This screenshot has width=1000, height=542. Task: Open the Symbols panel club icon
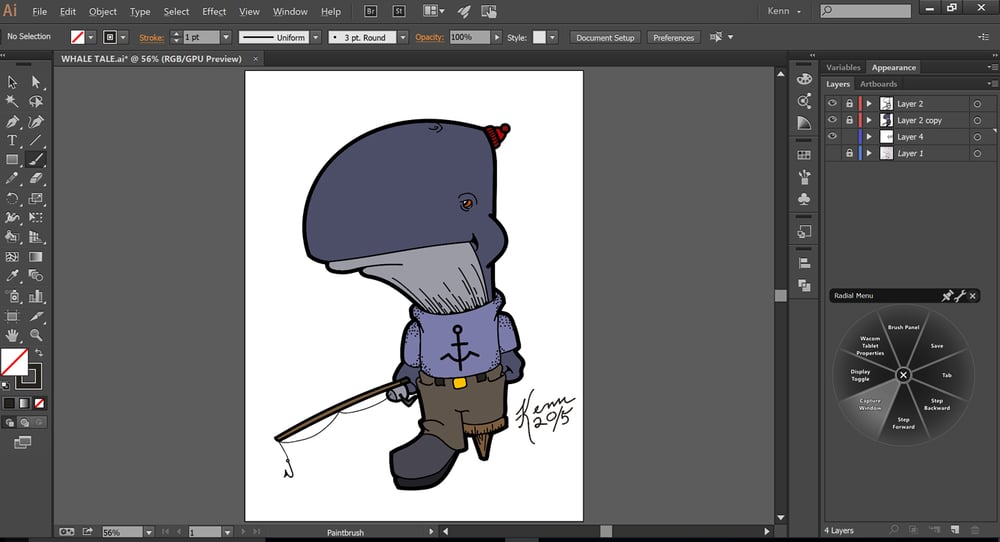tap(804, 199)
